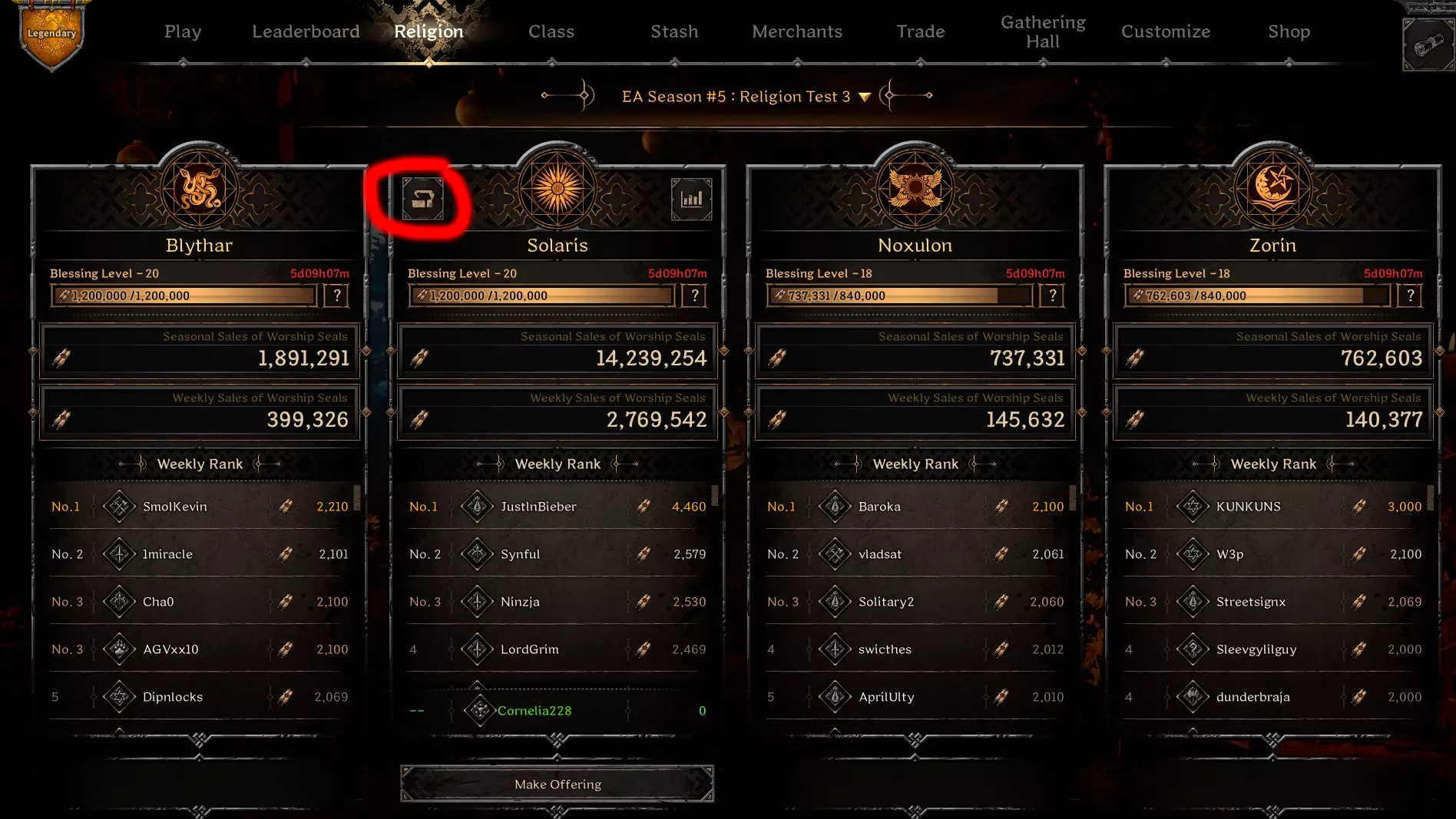Open the Solaris statistics chart icon
The image size is (1456, 819).
[691, 199]
